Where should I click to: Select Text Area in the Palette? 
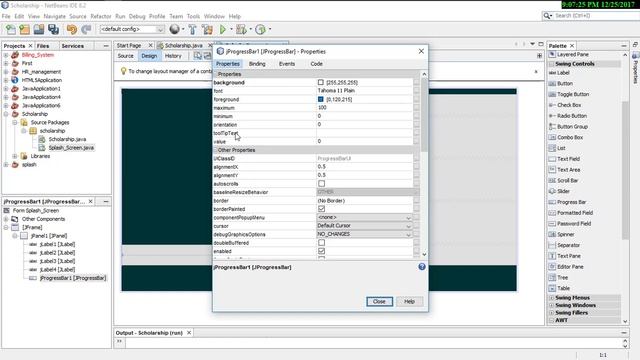point(569,170)
